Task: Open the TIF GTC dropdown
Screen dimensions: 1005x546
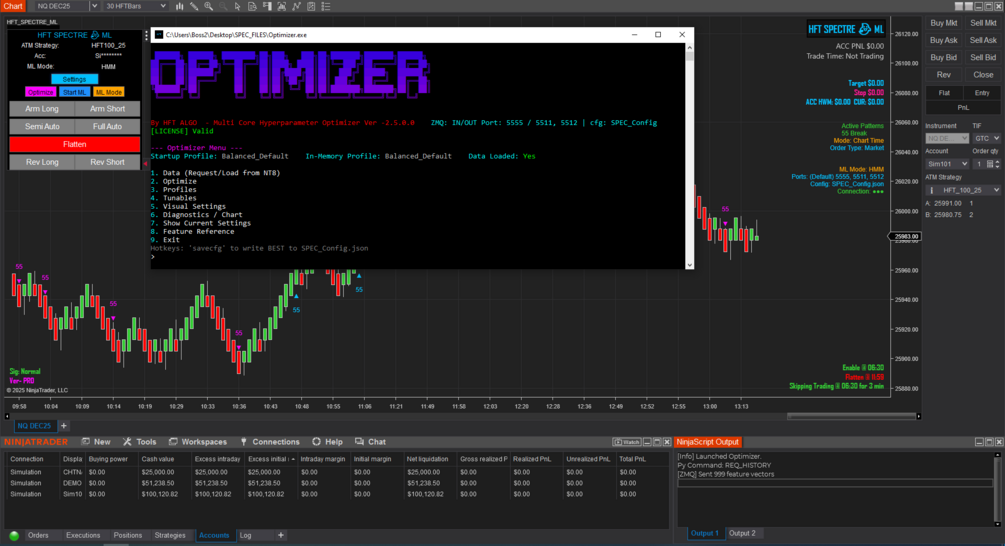Action: point(986,138)
